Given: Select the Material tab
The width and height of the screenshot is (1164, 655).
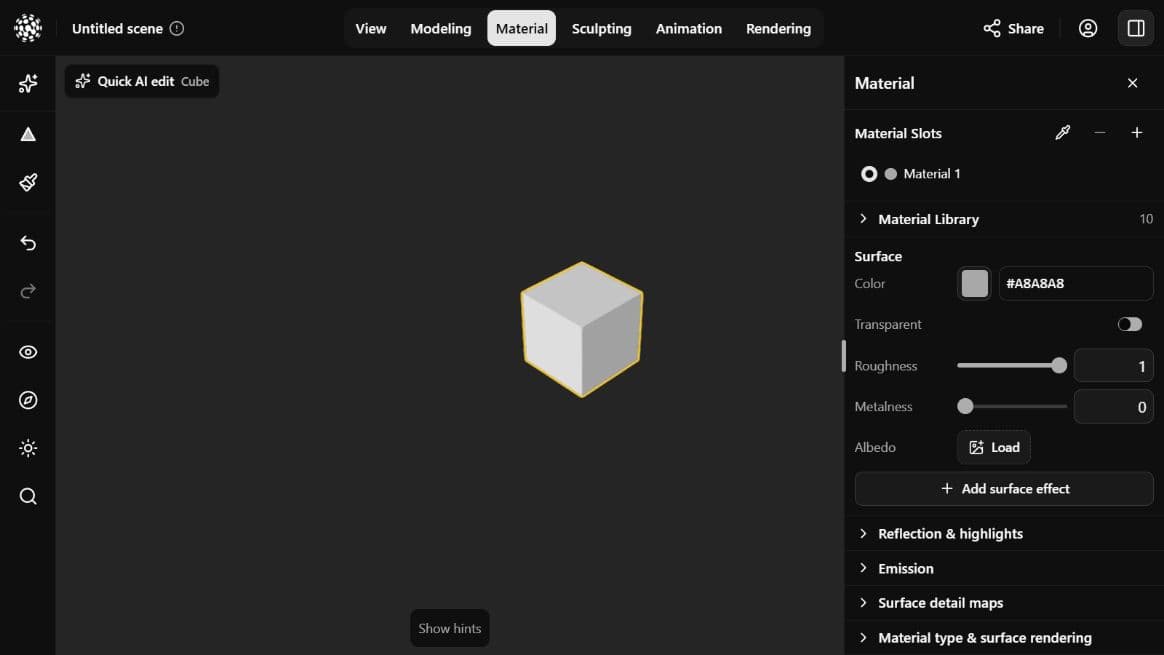Looking at the screenshot, I should click(521, 28).
